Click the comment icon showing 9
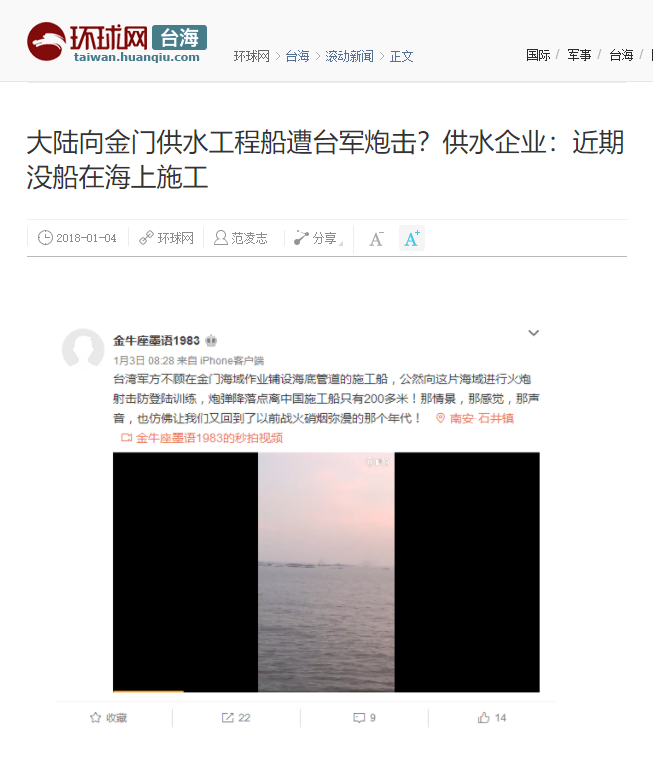 [359, 718]
